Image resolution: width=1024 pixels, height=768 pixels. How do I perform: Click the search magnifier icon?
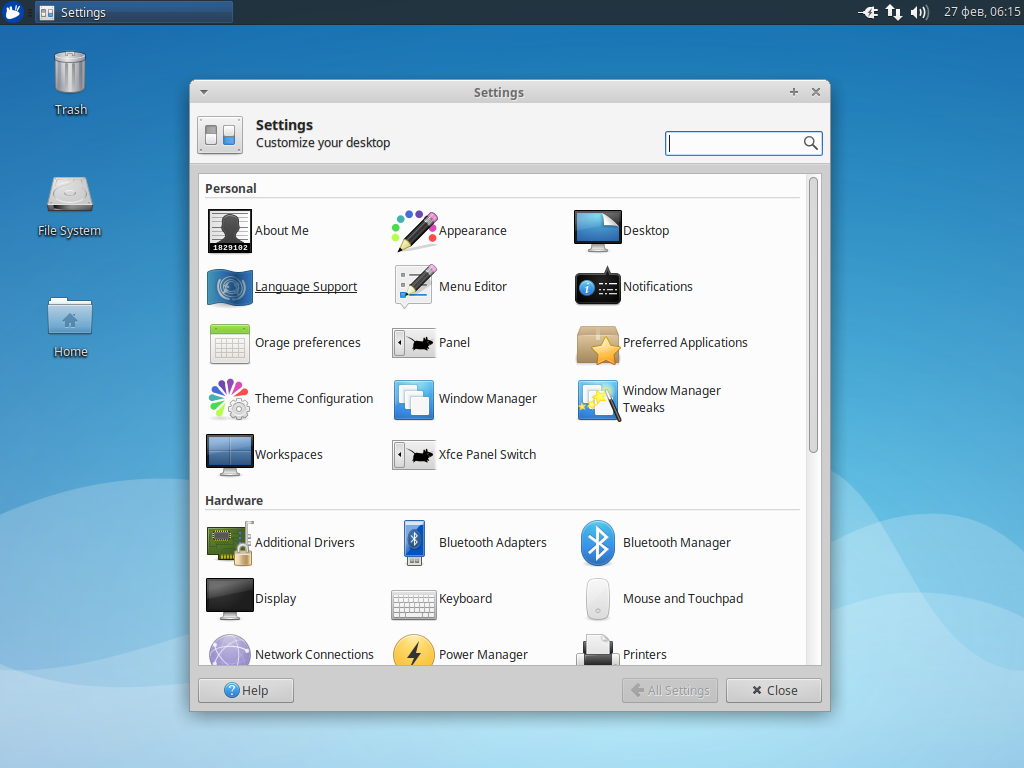(810, 143)
